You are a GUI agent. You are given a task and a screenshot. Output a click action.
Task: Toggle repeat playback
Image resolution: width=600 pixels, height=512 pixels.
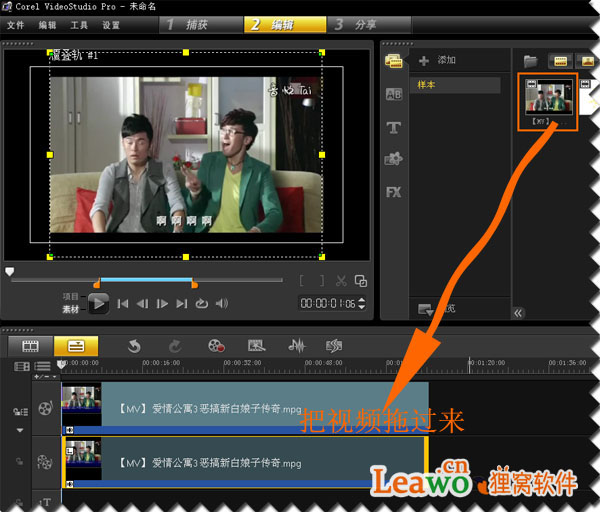(x=202, y=304)
